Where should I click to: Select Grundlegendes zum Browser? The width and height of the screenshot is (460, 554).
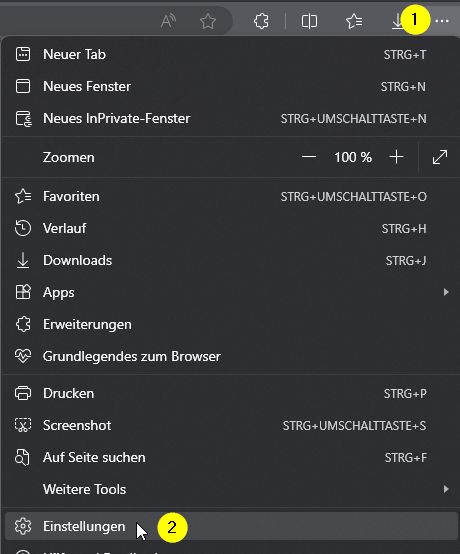point(230,356)
